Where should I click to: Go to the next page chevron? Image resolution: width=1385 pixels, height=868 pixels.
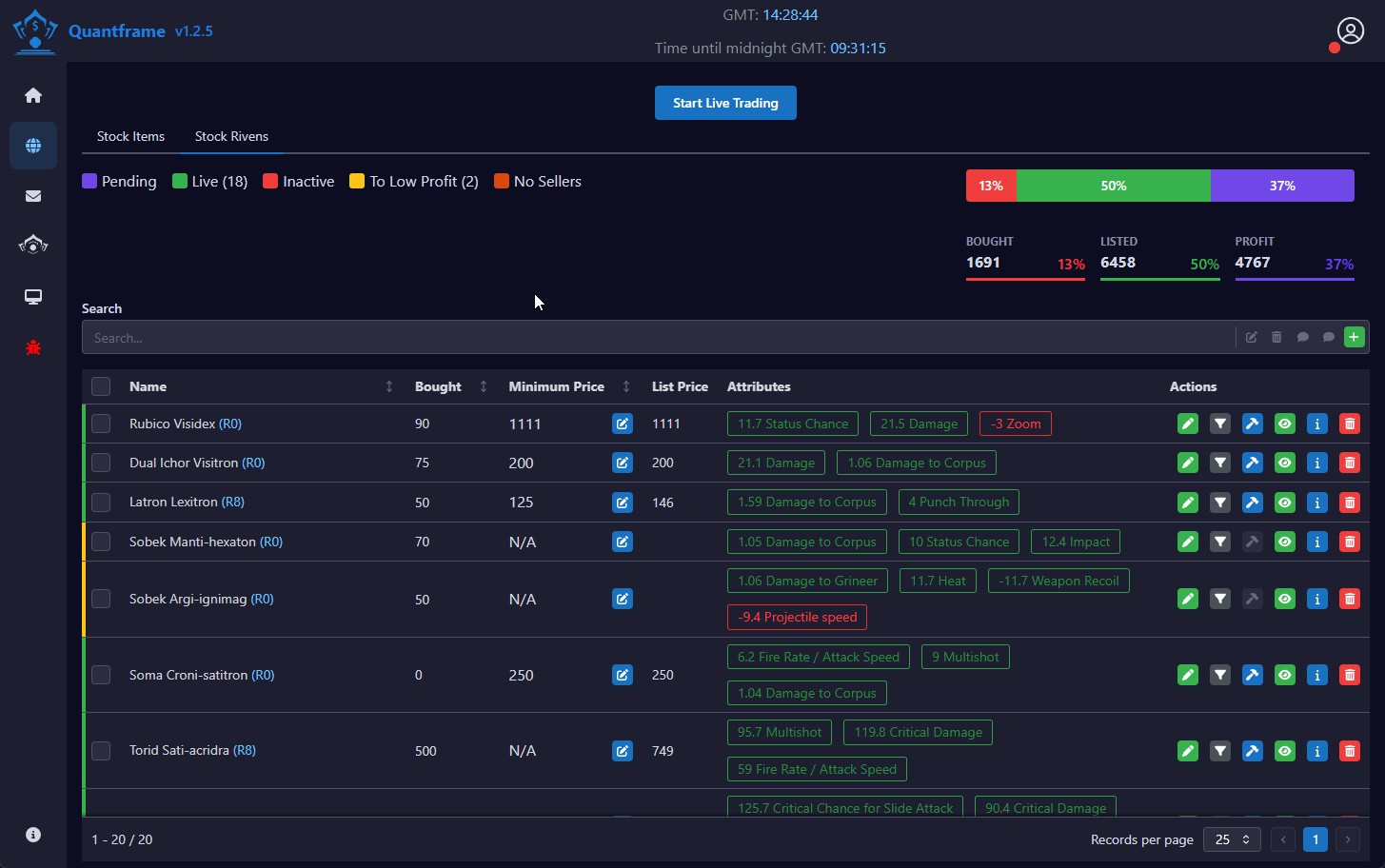tap(1347, 839)
